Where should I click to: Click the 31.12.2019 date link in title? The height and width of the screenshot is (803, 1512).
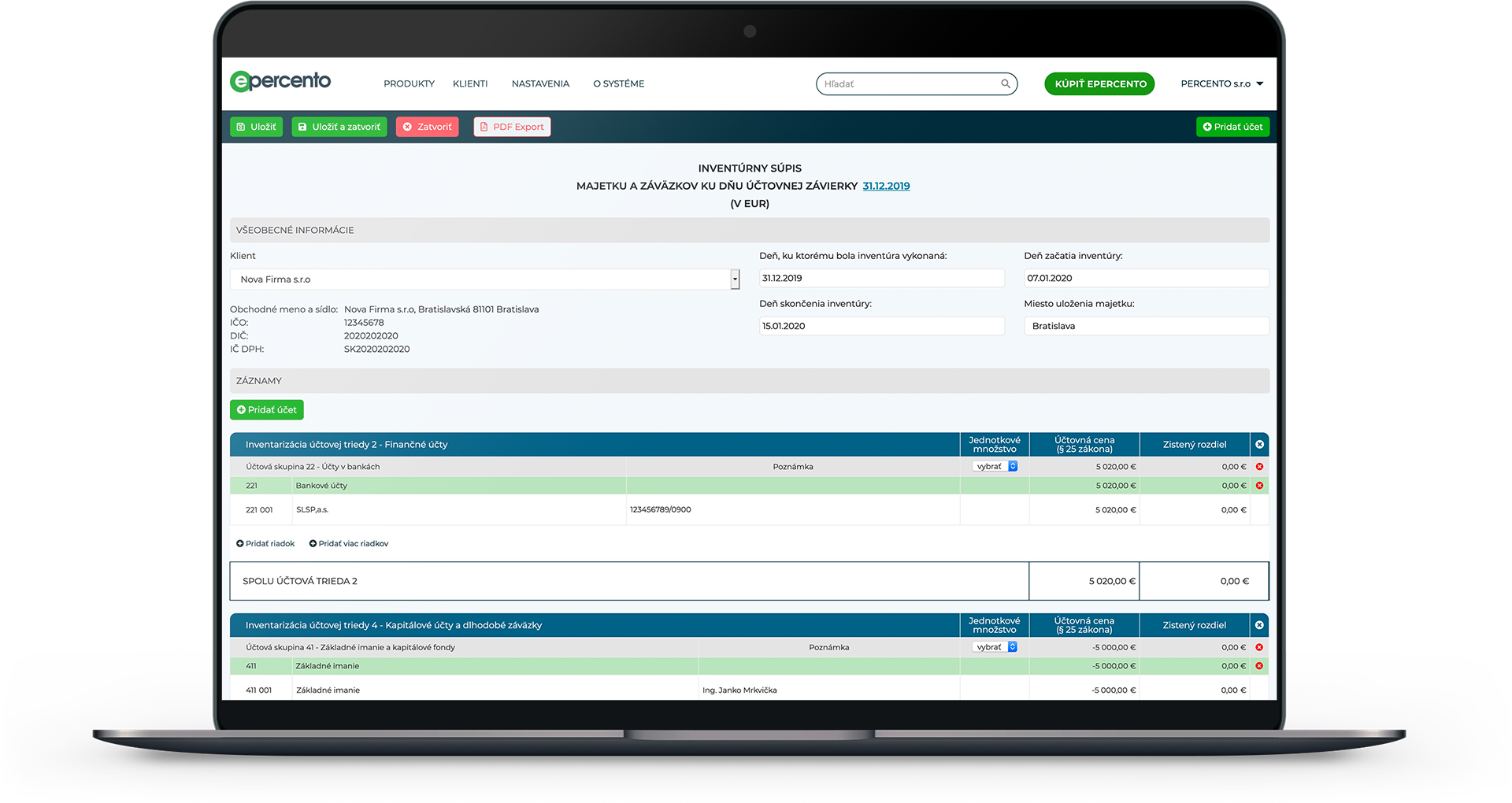click(x=886, y=186)
